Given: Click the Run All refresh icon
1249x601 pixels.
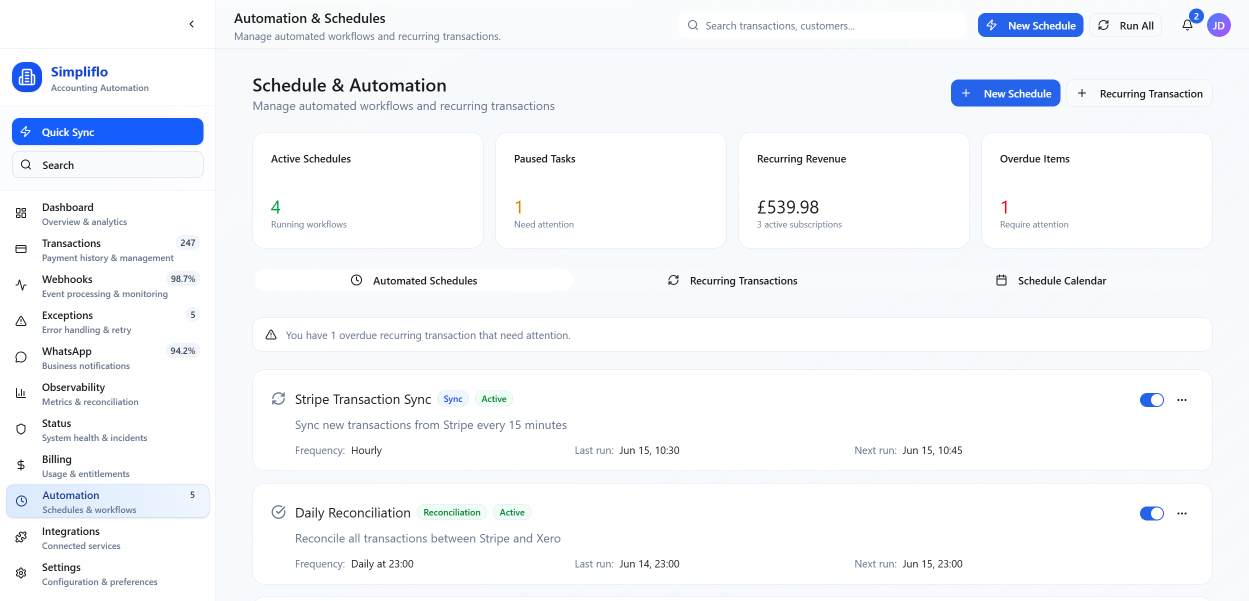Looking at the screenshot, I should pos(1102,25).
